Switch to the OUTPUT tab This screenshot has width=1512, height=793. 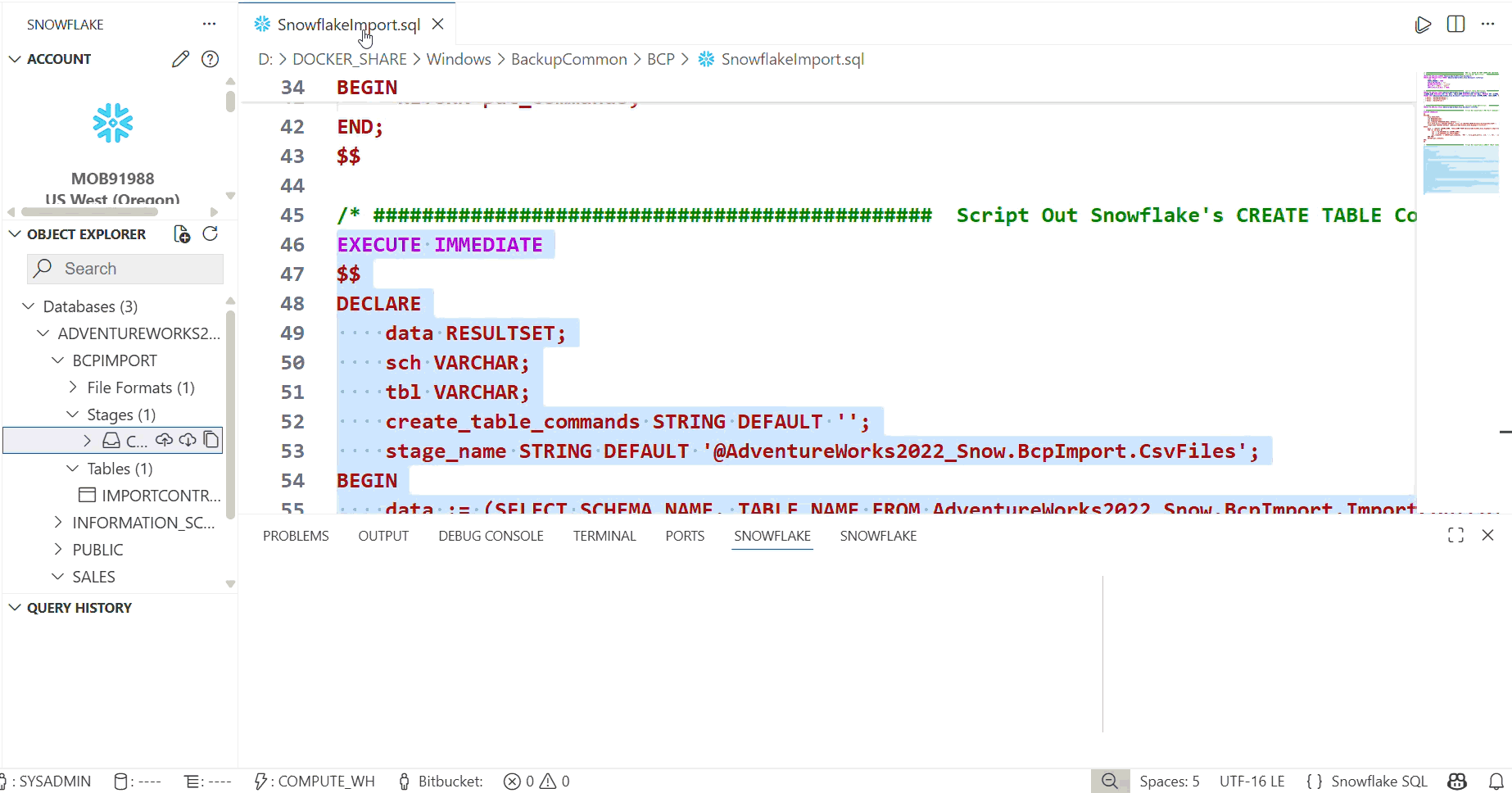[x=383, y=536]
